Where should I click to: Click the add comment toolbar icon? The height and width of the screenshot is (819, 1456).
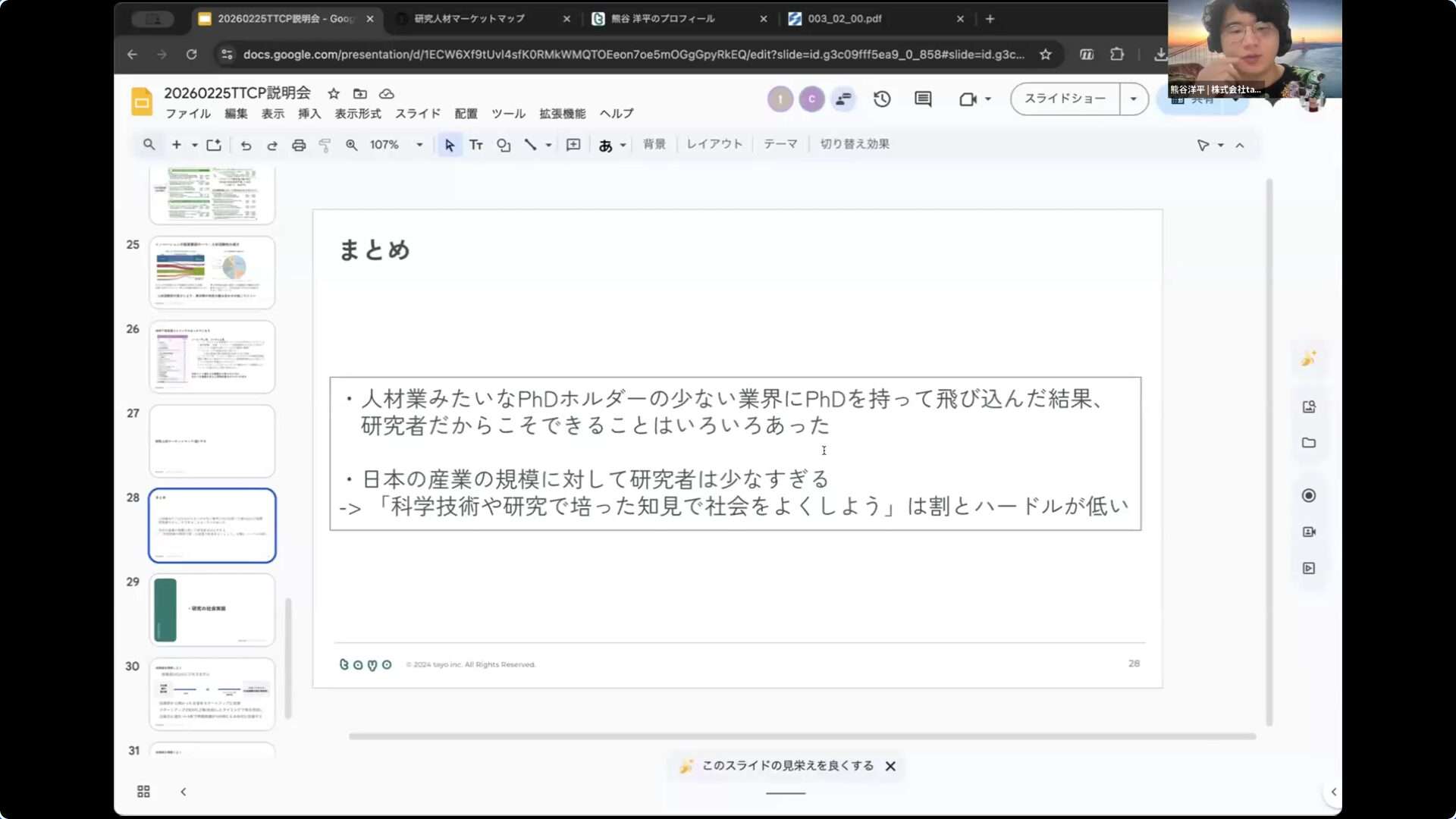point(573,145)
